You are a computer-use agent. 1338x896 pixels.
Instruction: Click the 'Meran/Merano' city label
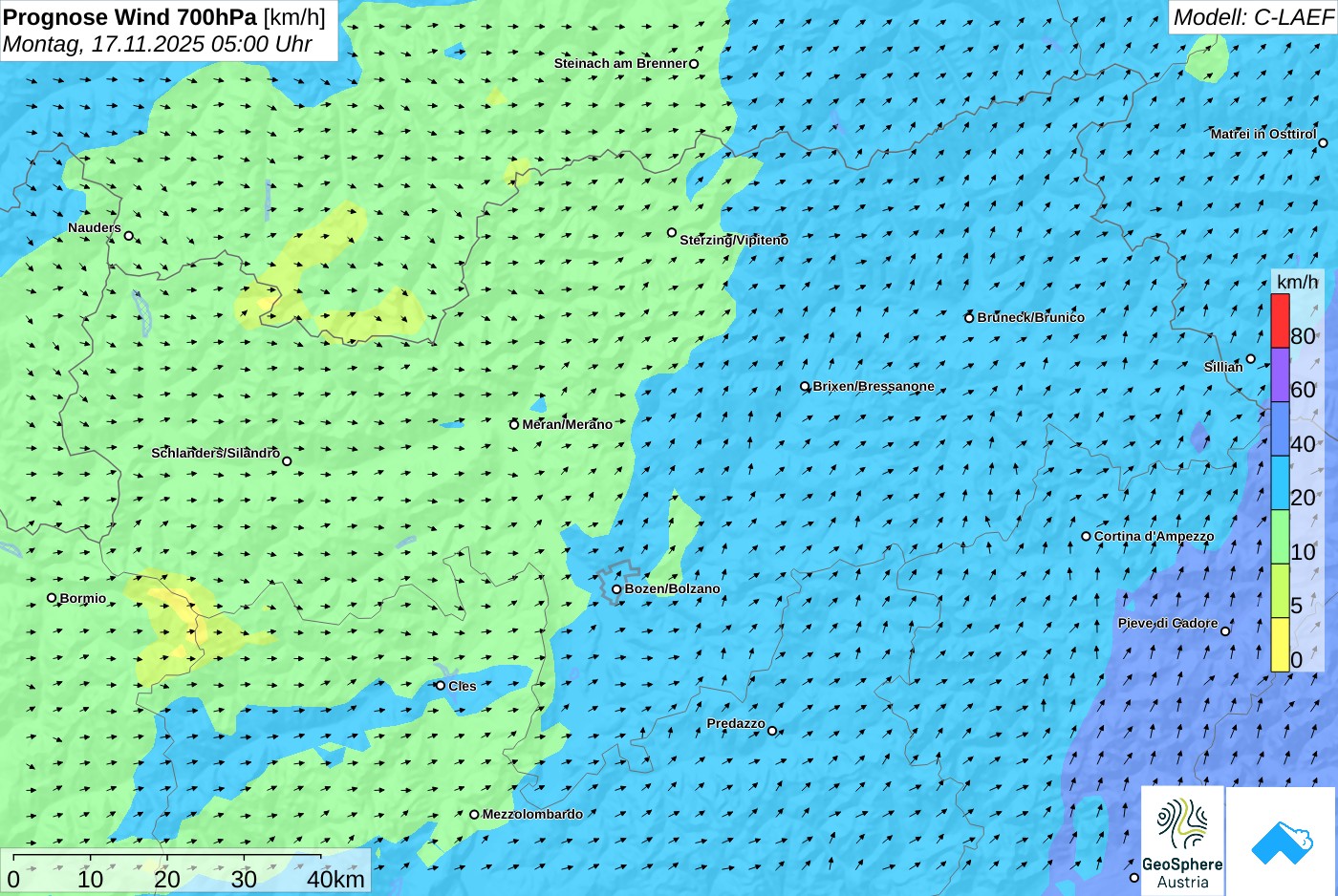coord(567,425)
